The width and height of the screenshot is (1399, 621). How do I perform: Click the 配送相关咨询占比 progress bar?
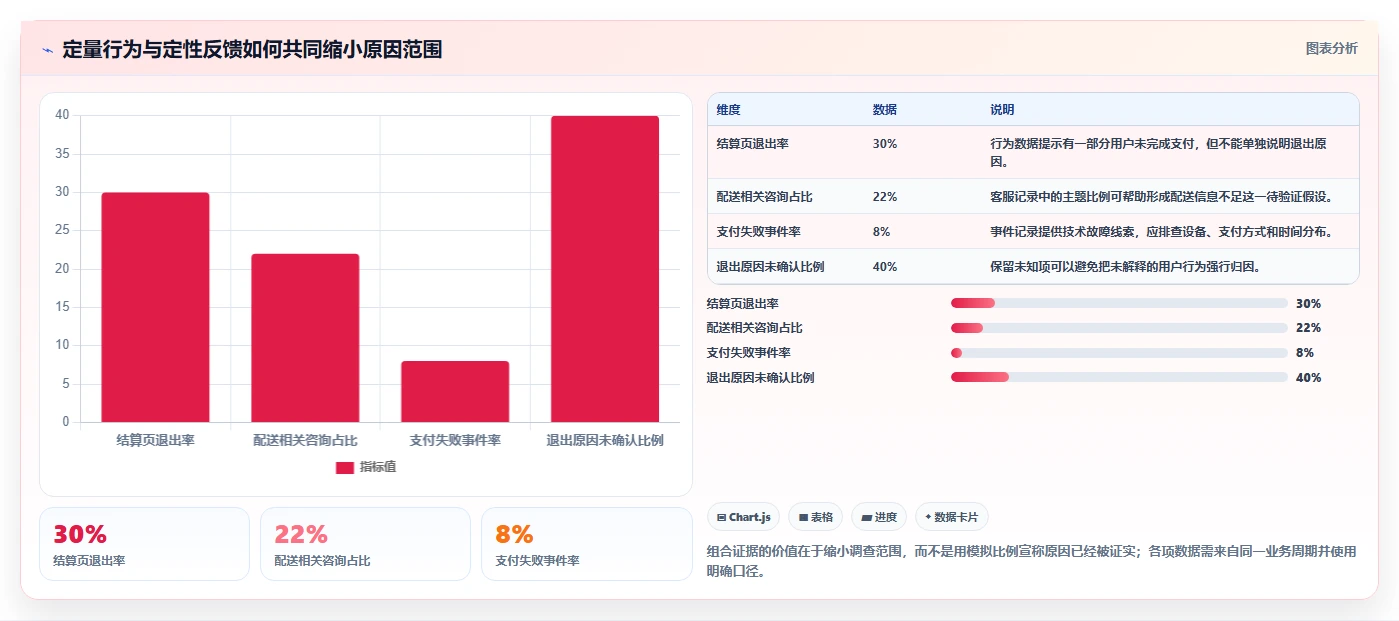coord(1119,328)
